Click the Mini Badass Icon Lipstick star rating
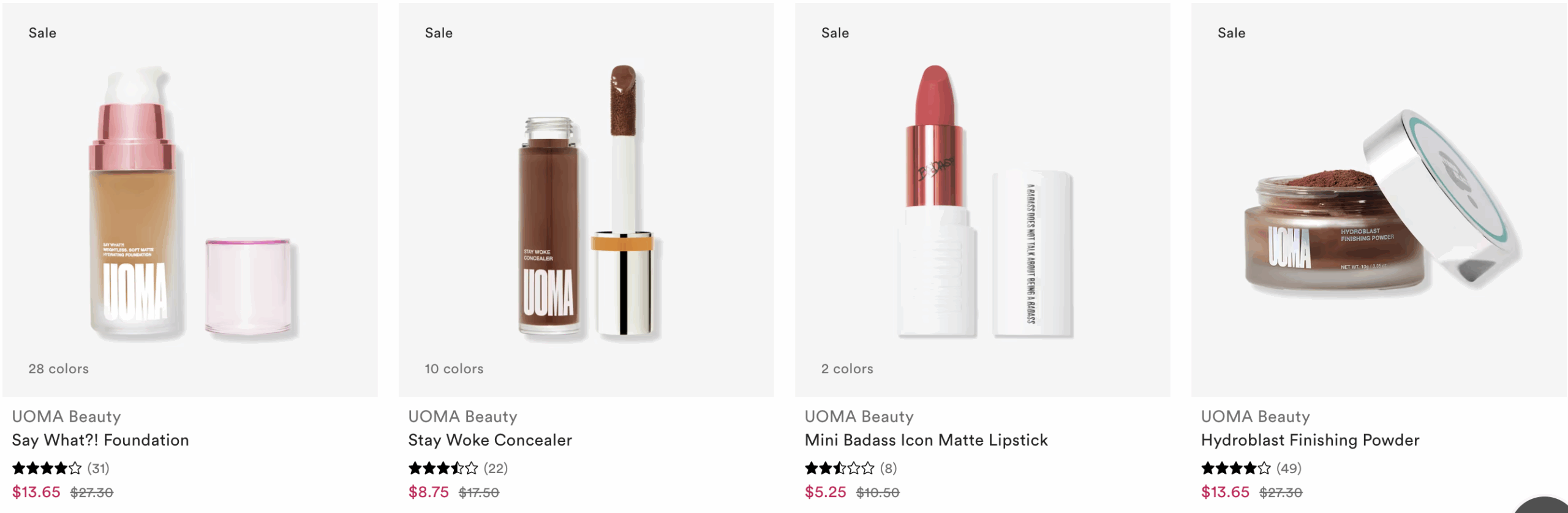Screen dimensions: 1568x513 click(x=839, y=468)
